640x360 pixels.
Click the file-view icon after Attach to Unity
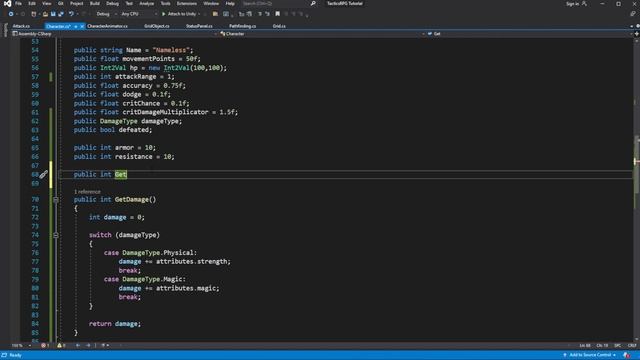coord(226,14)
